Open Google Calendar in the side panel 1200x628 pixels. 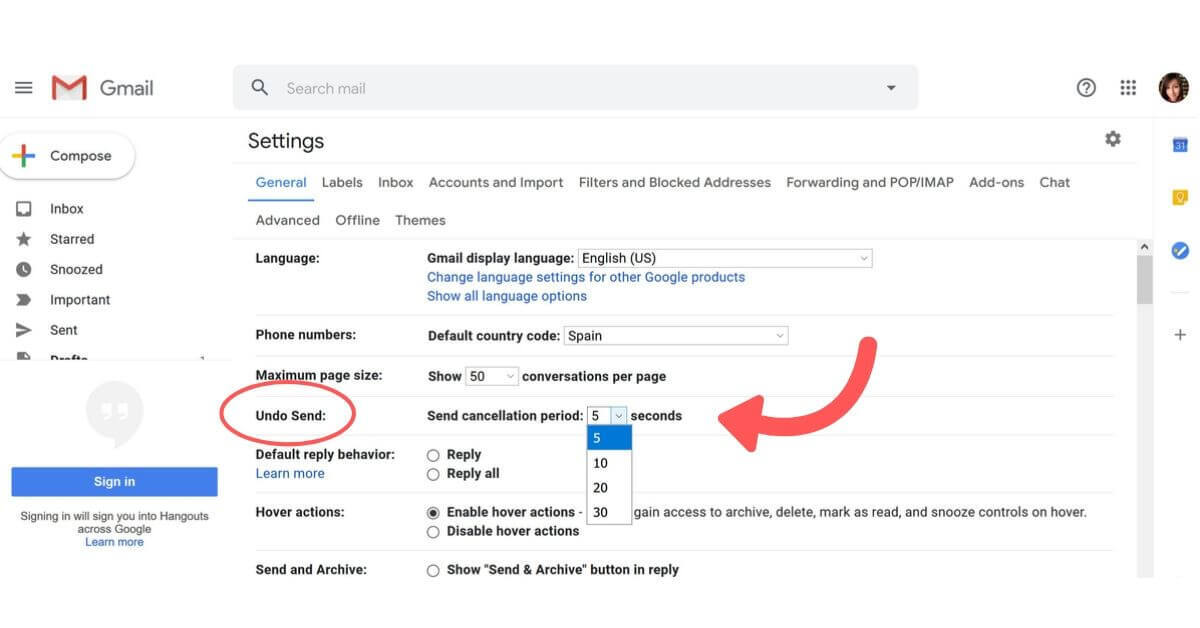[1180, 145]
